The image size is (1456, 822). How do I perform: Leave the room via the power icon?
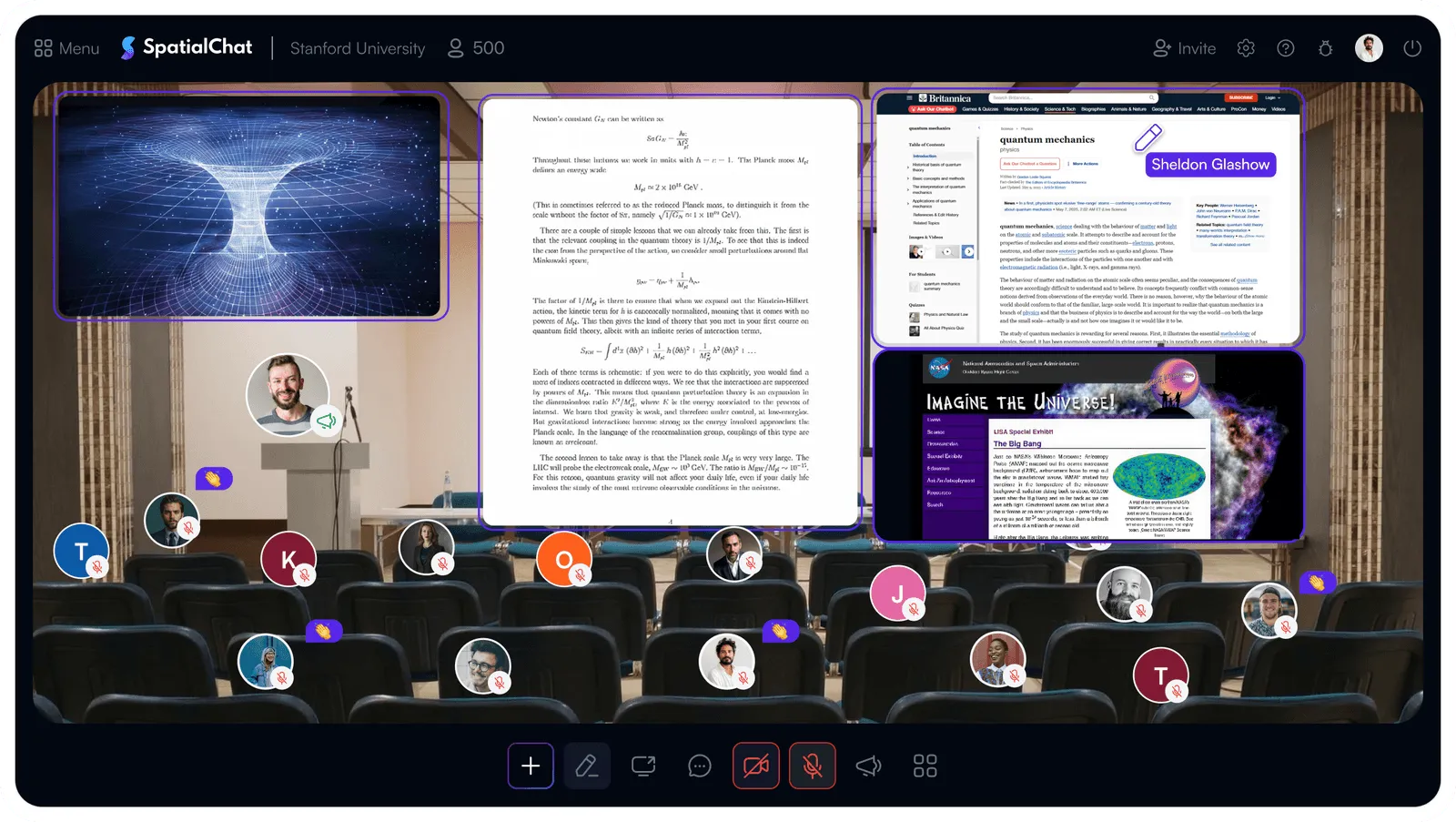(x=1411, y=47)
